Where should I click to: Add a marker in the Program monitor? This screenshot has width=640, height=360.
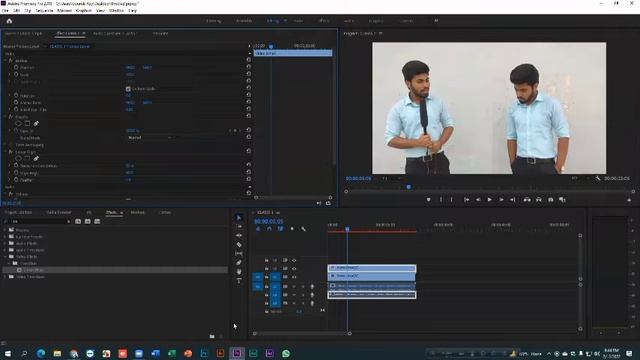tap(429, 200)
